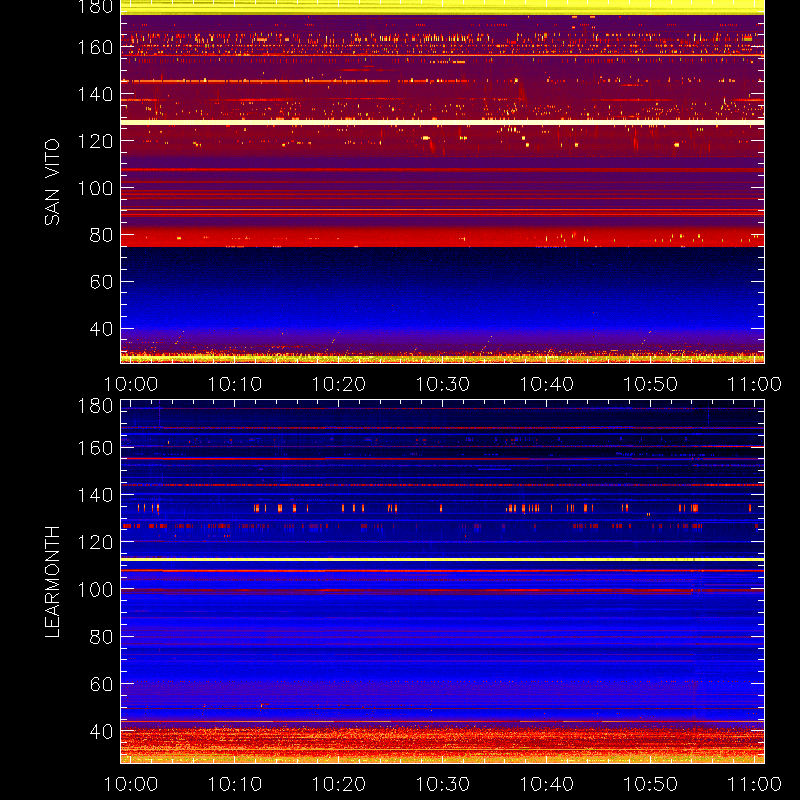Click Learmonth plot's 10:30 time label
This screenshot has height=800, width=800.
point(443,784)
